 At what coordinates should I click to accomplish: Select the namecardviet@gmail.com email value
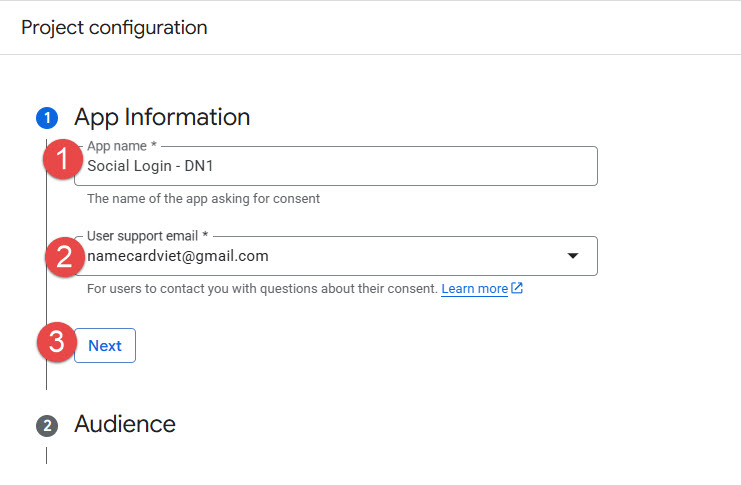pyautogui.click(x=178, y=256)
